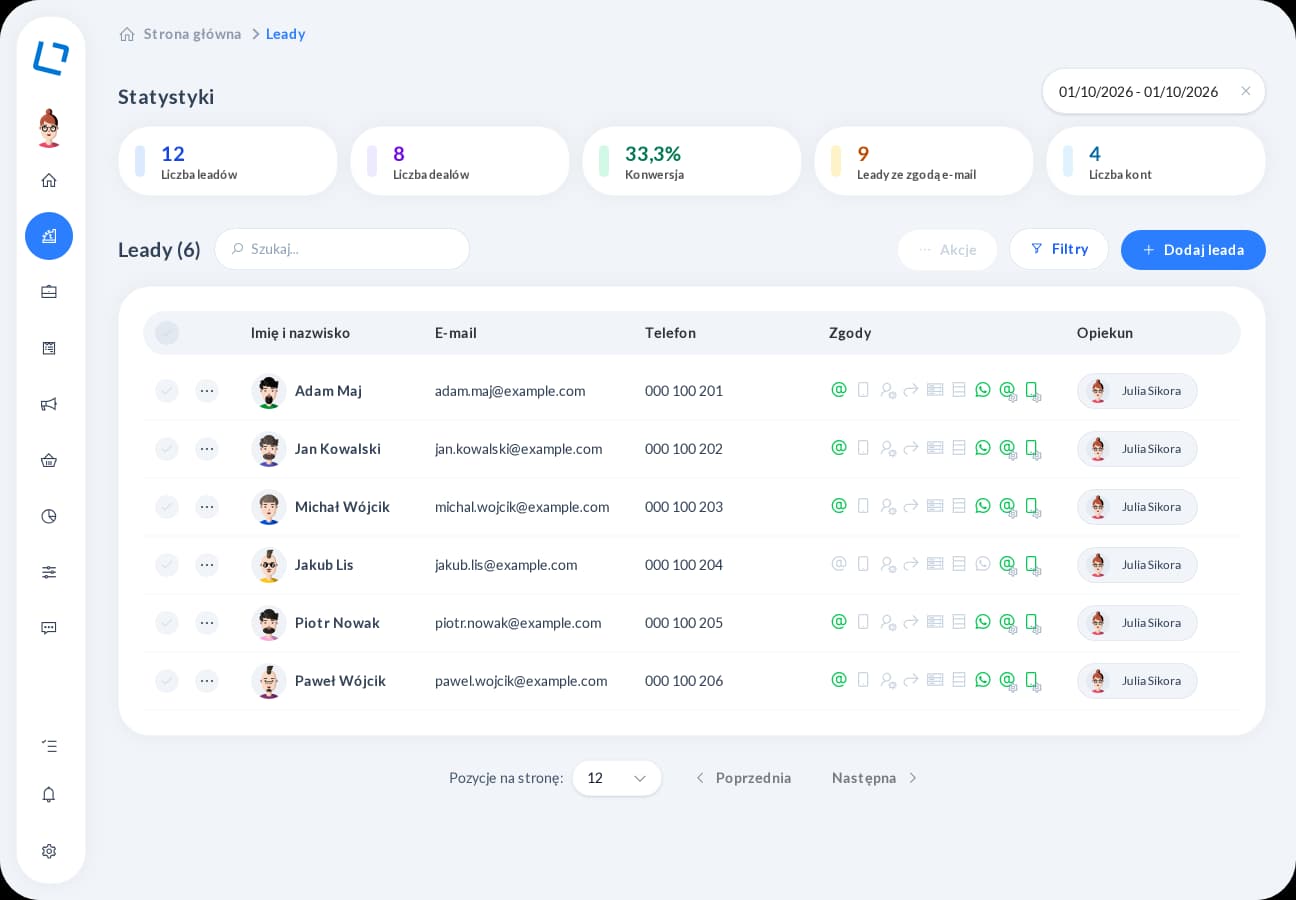Click the task list icon in sidebar

(x=49, y=746)
